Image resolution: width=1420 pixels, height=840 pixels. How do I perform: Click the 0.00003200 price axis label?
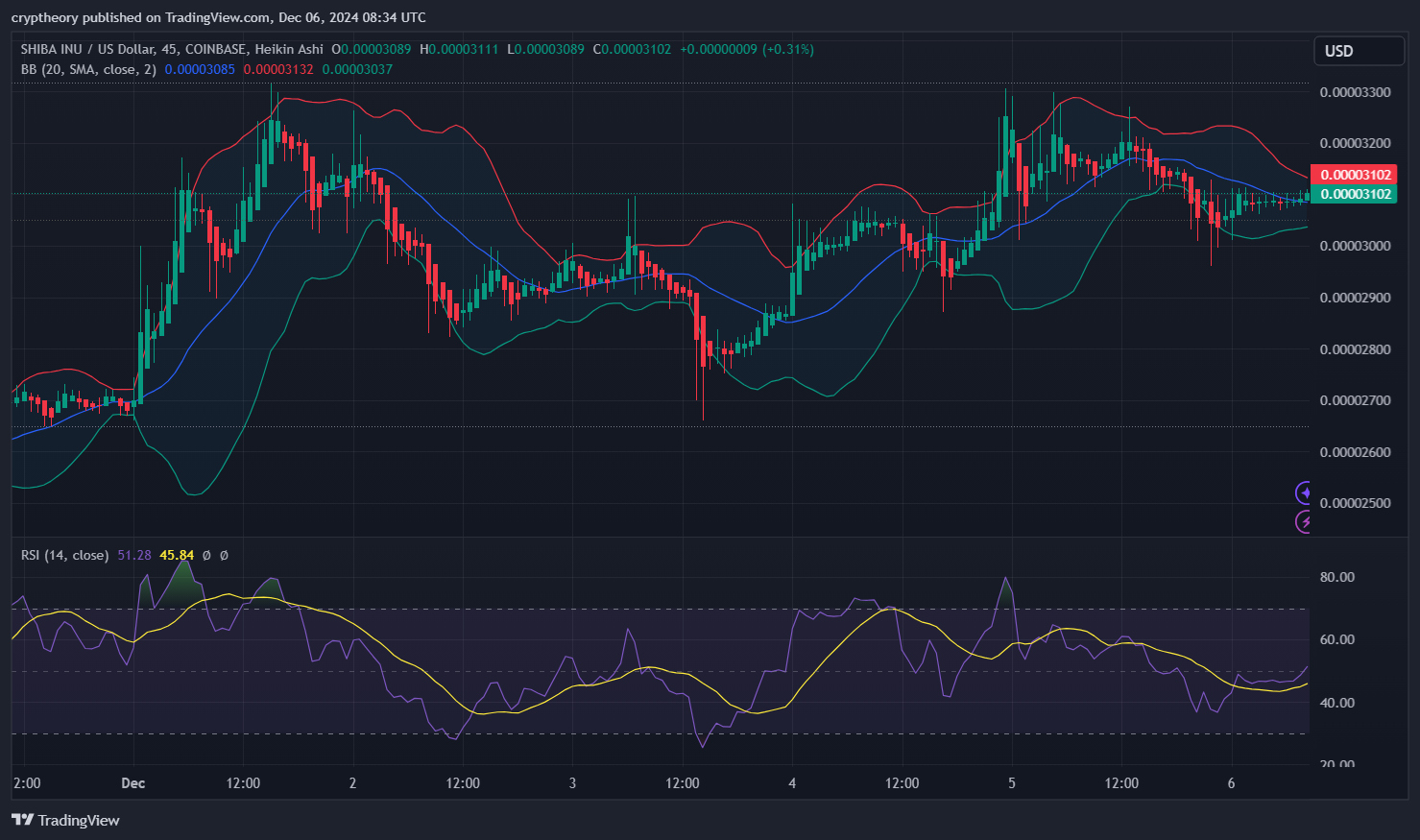click(1355, 143)
